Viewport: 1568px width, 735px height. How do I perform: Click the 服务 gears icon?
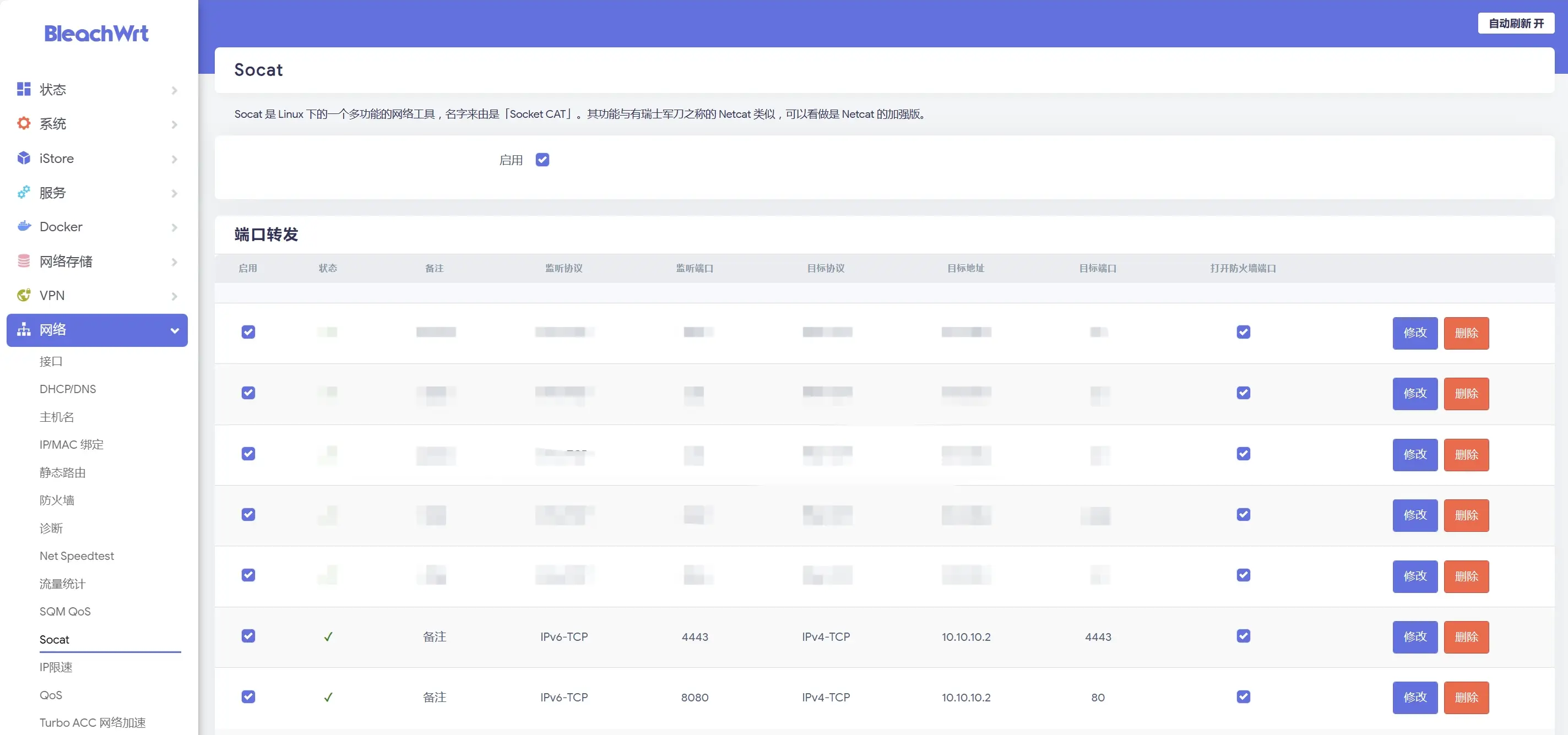click(24, 192)
